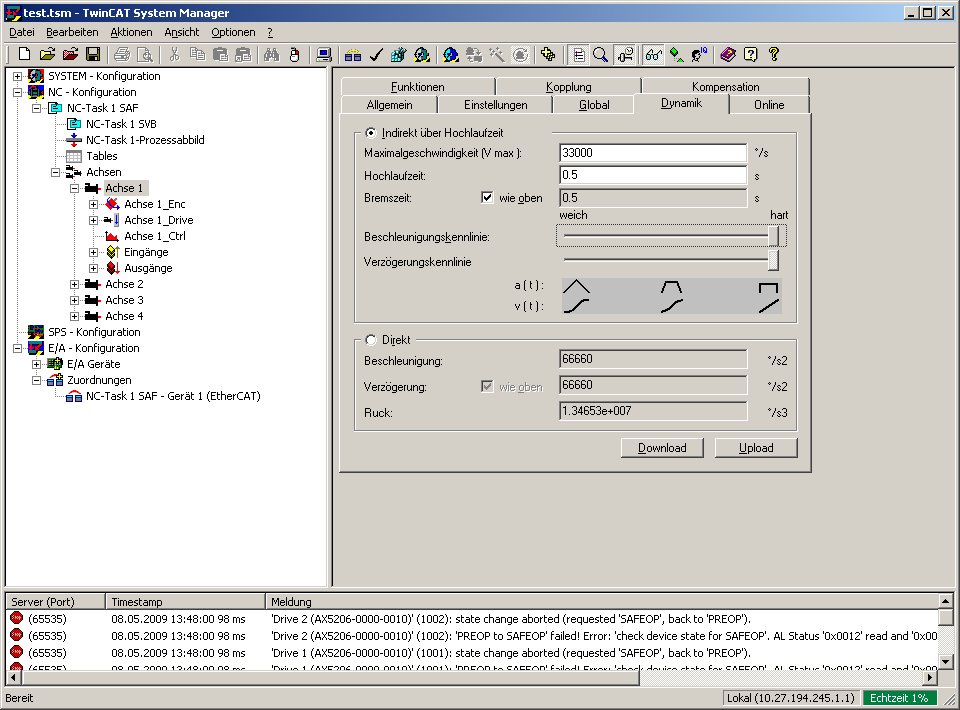Open the Funktionen tab

point(418,87)
